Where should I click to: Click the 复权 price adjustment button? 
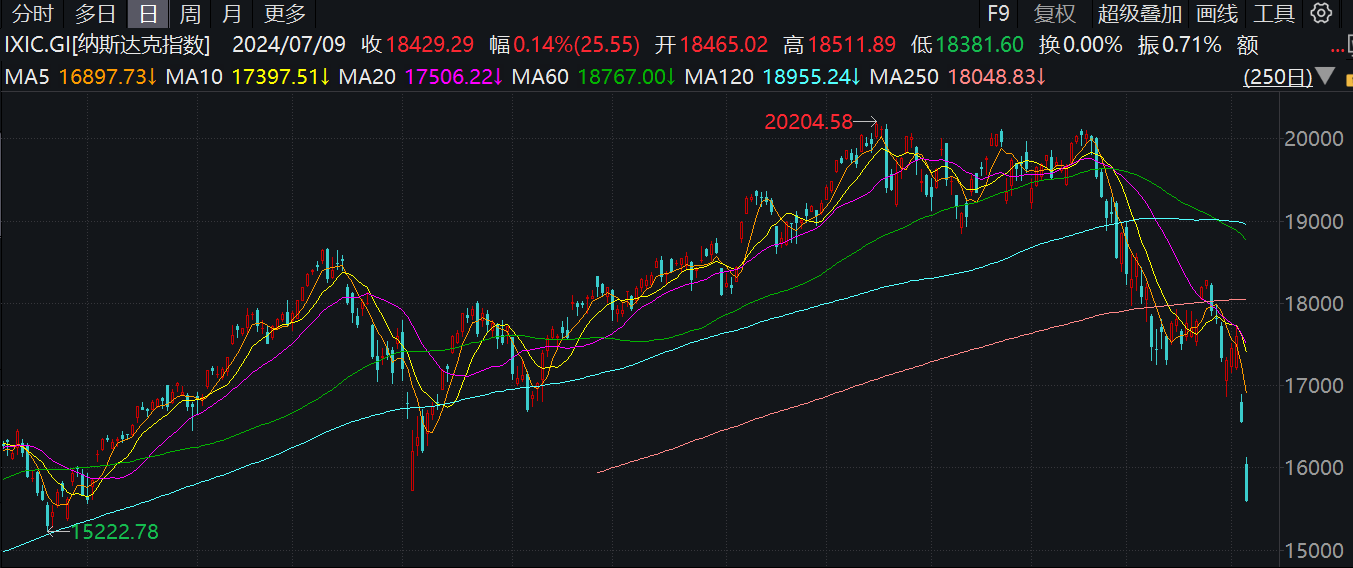coord(1055,14)
